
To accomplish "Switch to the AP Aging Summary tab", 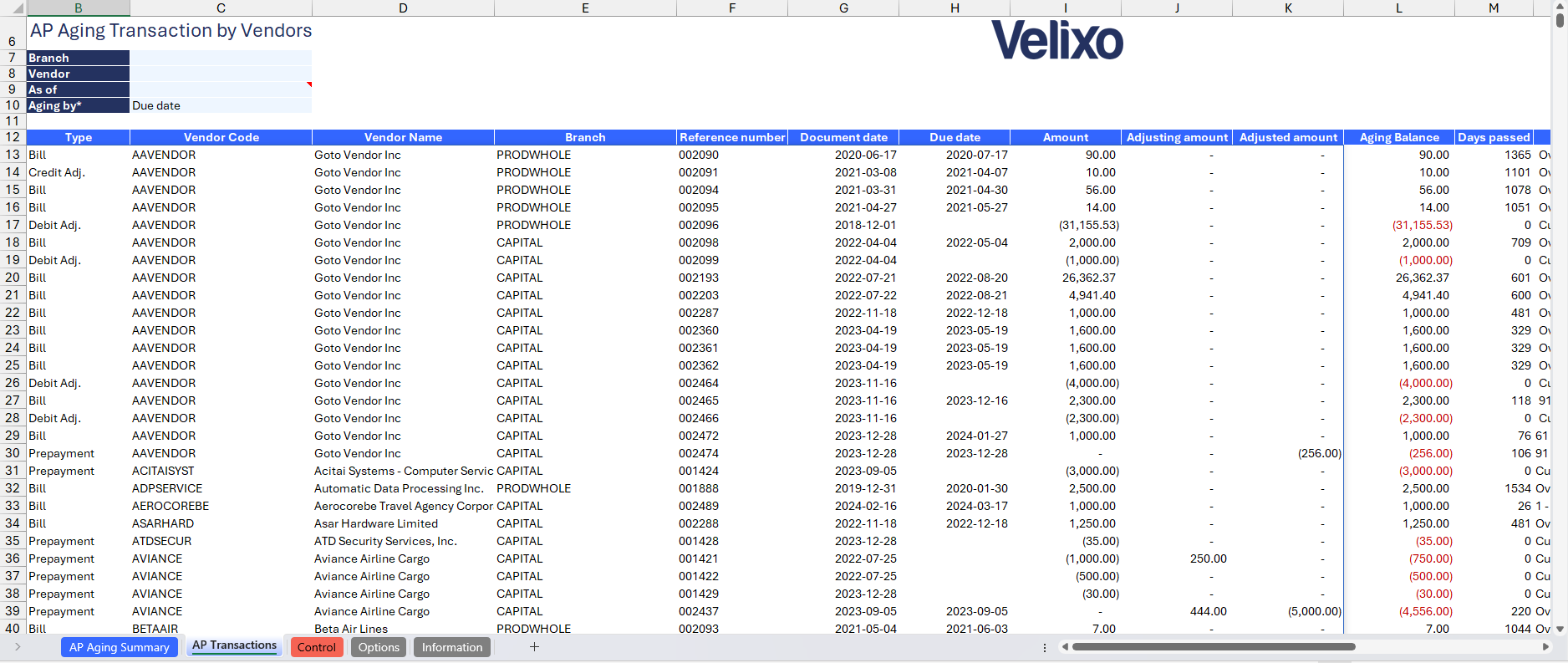I will click(x=119, y=647).
